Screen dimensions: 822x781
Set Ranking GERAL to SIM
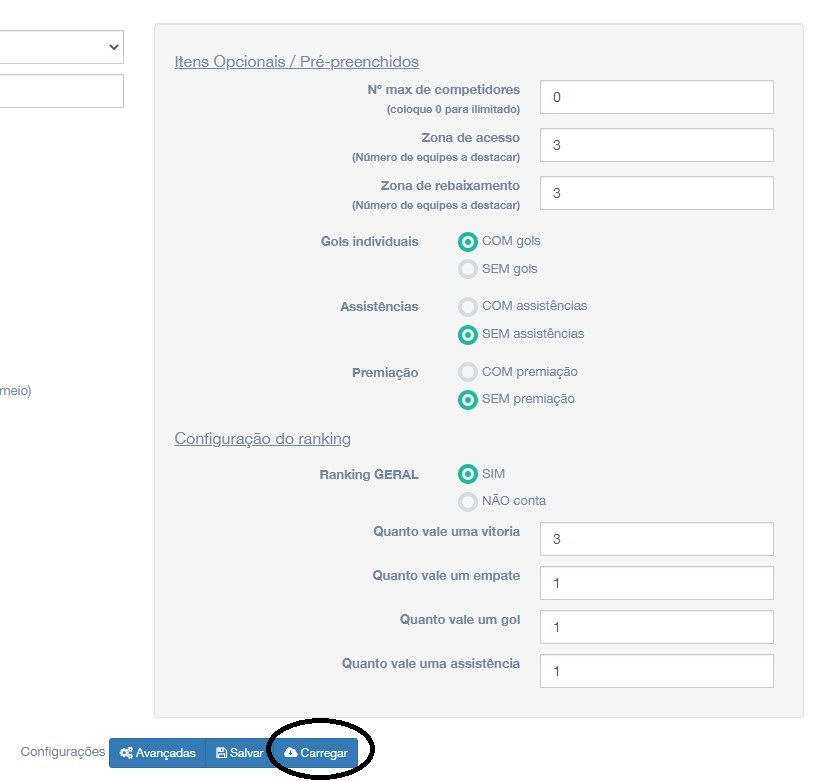click(467, 474)
